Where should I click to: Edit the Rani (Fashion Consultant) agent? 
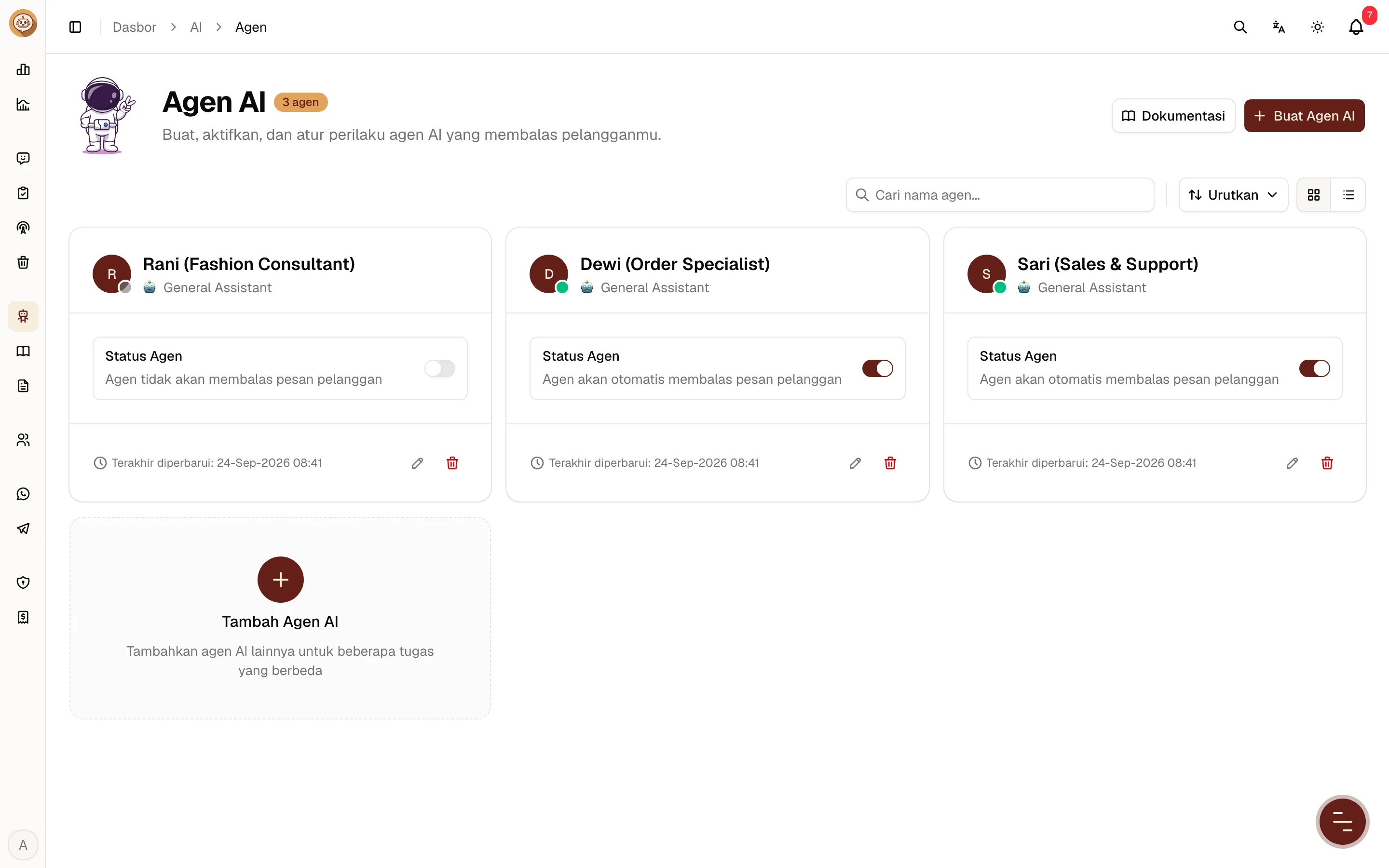tap(417, 463)
